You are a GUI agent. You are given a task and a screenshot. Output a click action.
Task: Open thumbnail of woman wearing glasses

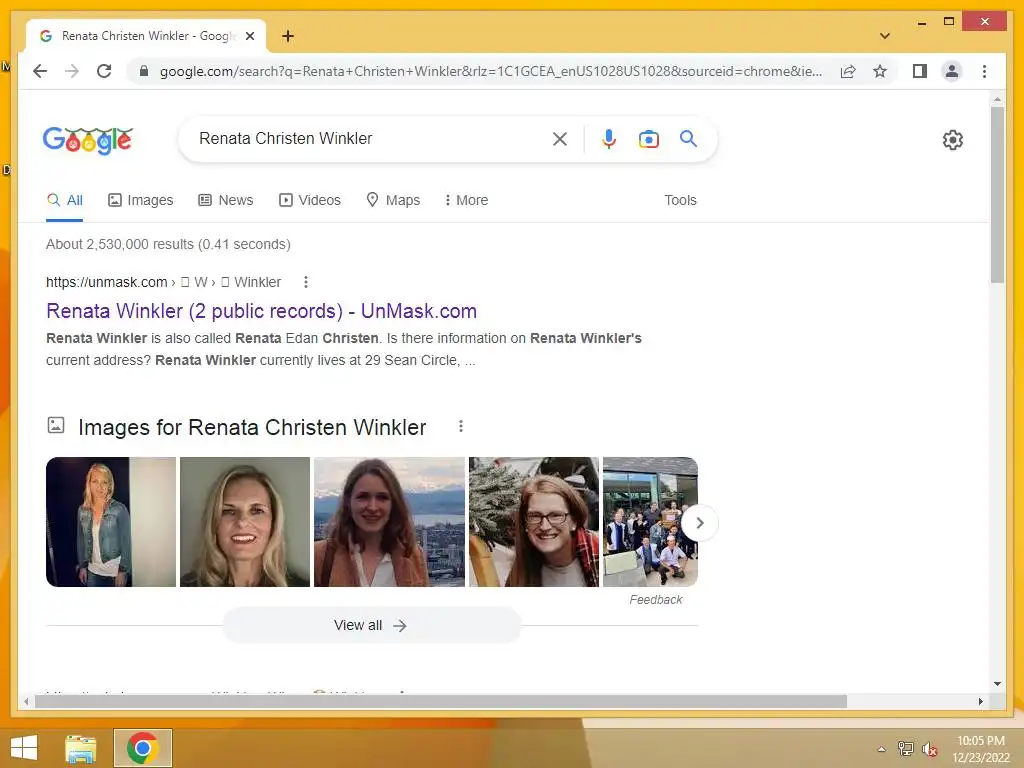click(534, 522)
